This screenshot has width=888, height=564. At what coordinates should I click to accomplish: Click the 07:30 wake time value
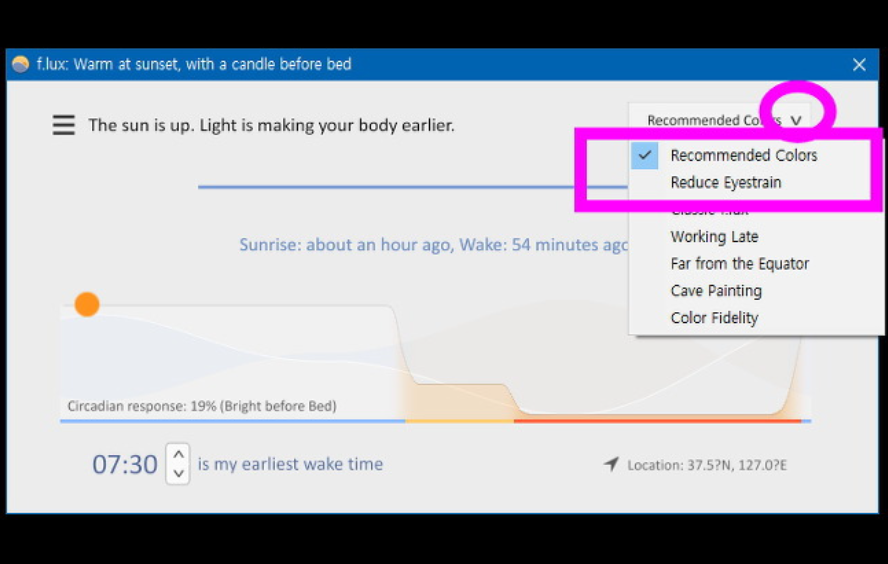[x=125, y=464]
